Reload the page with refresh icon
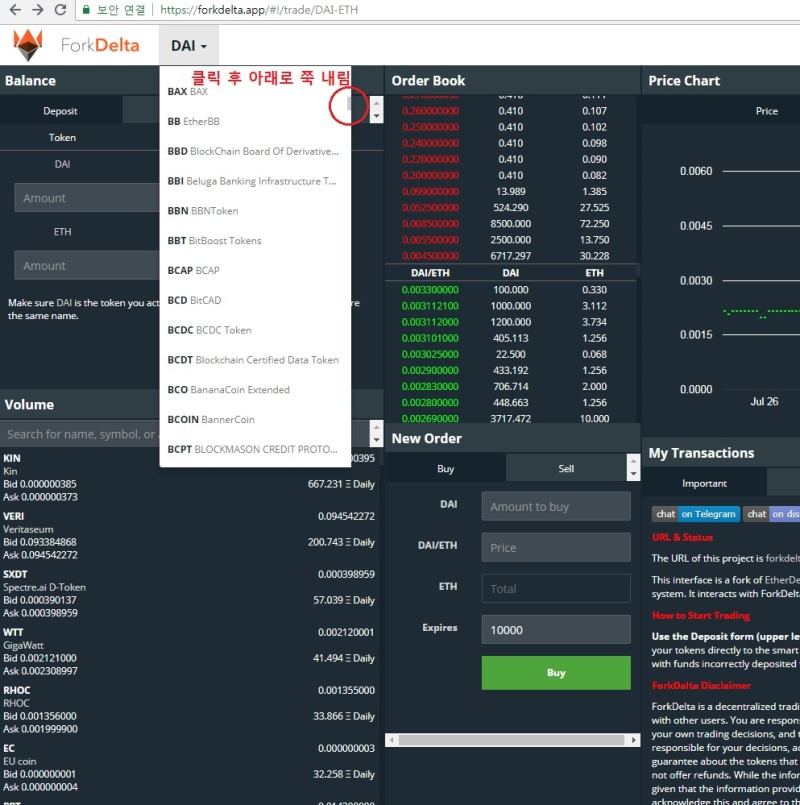The image size is (800, 805). click(x=60, y=10)
